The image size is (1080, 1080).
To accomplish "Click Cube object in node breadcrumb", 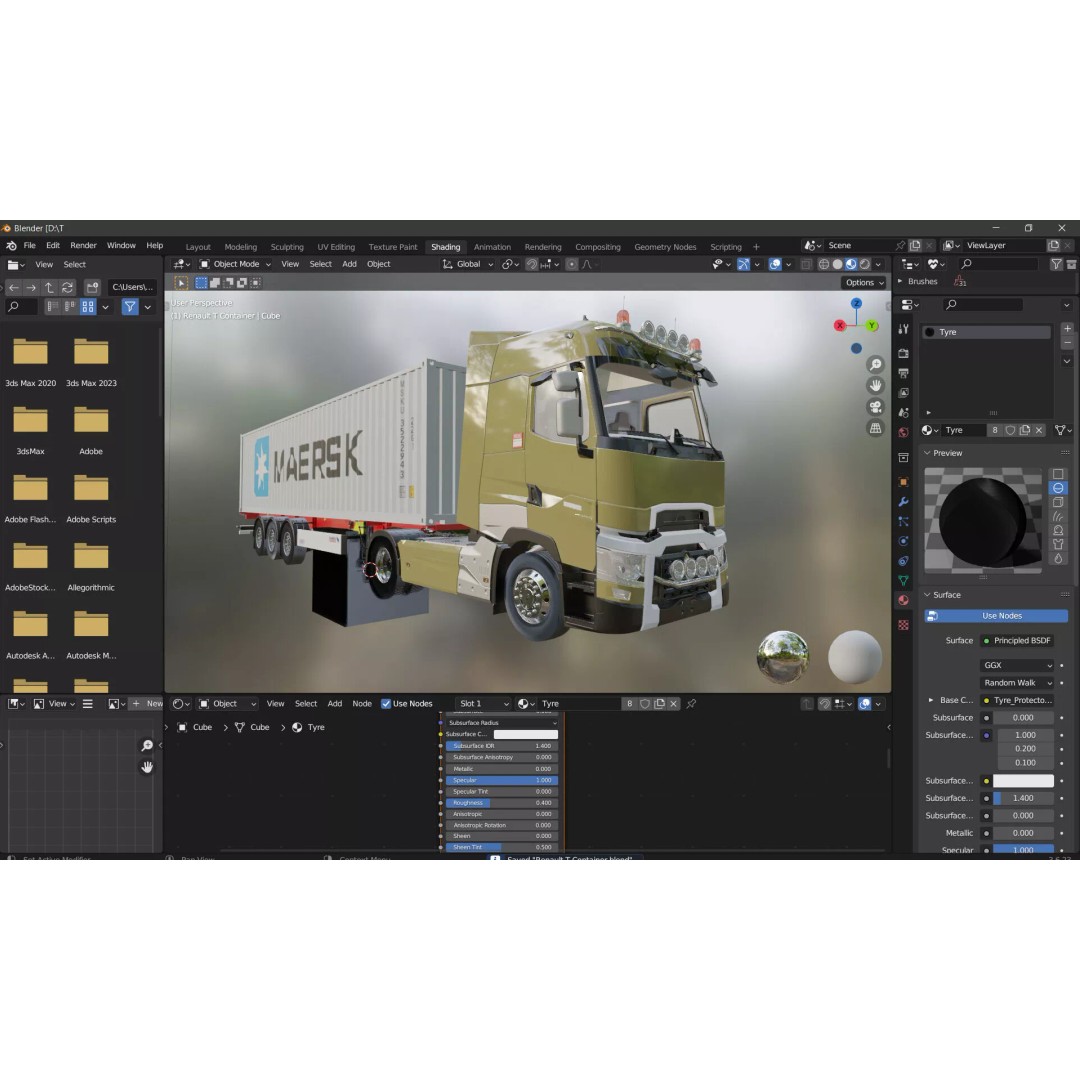I will coord(195,728).
